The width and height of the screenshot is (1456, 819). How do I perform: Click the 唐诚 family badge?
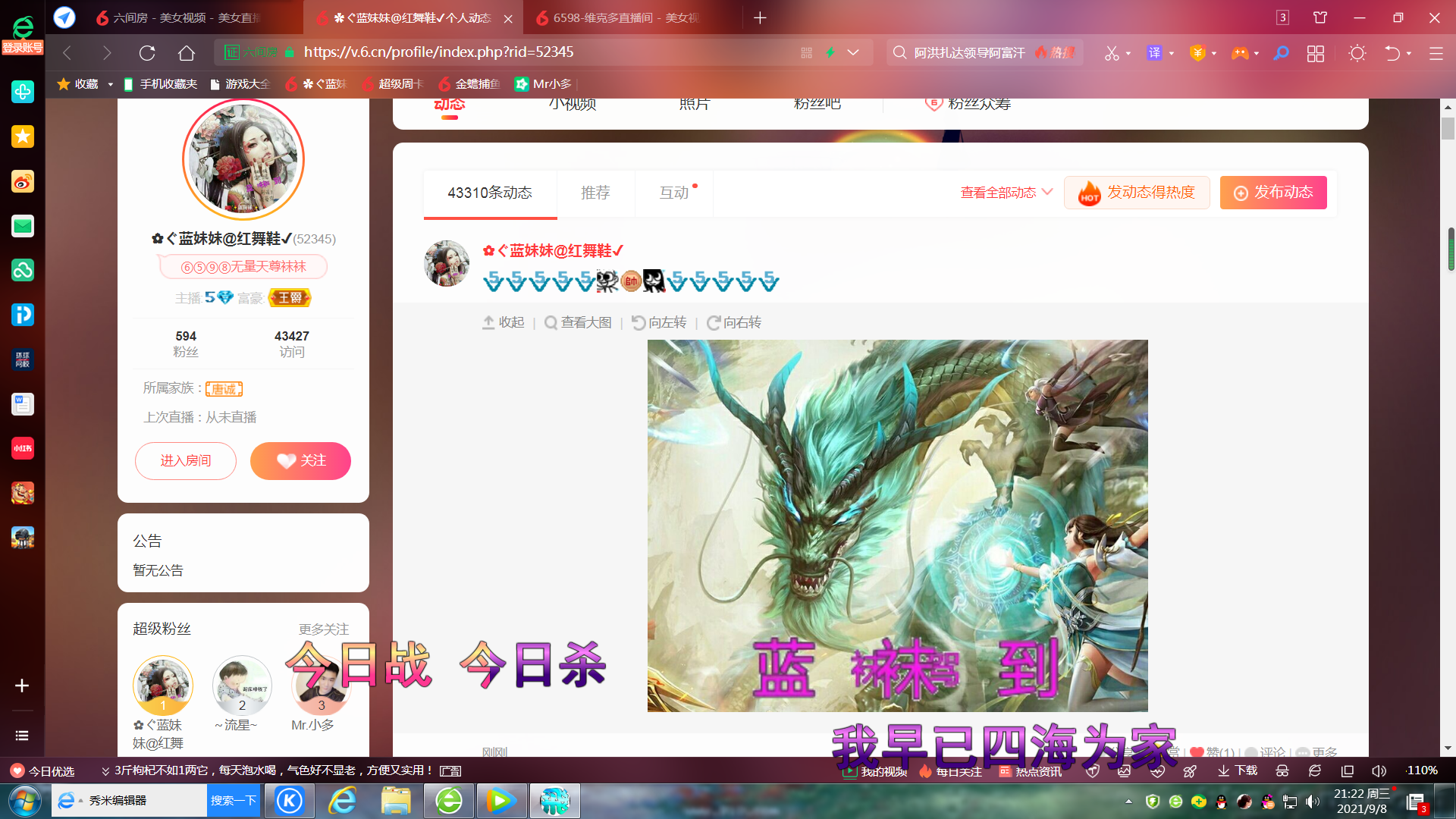(x=224, y=389)
